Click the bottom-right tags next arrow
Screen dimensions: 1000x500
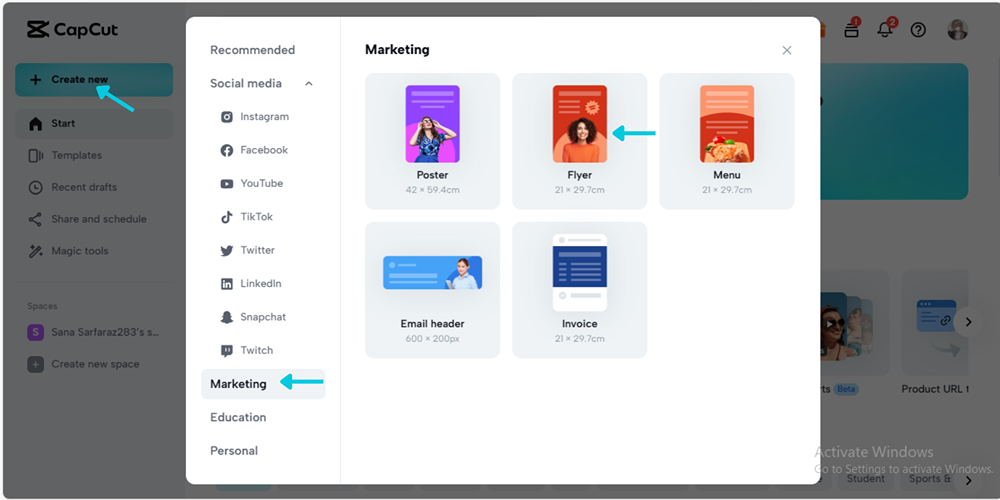[x=969, y=480]
